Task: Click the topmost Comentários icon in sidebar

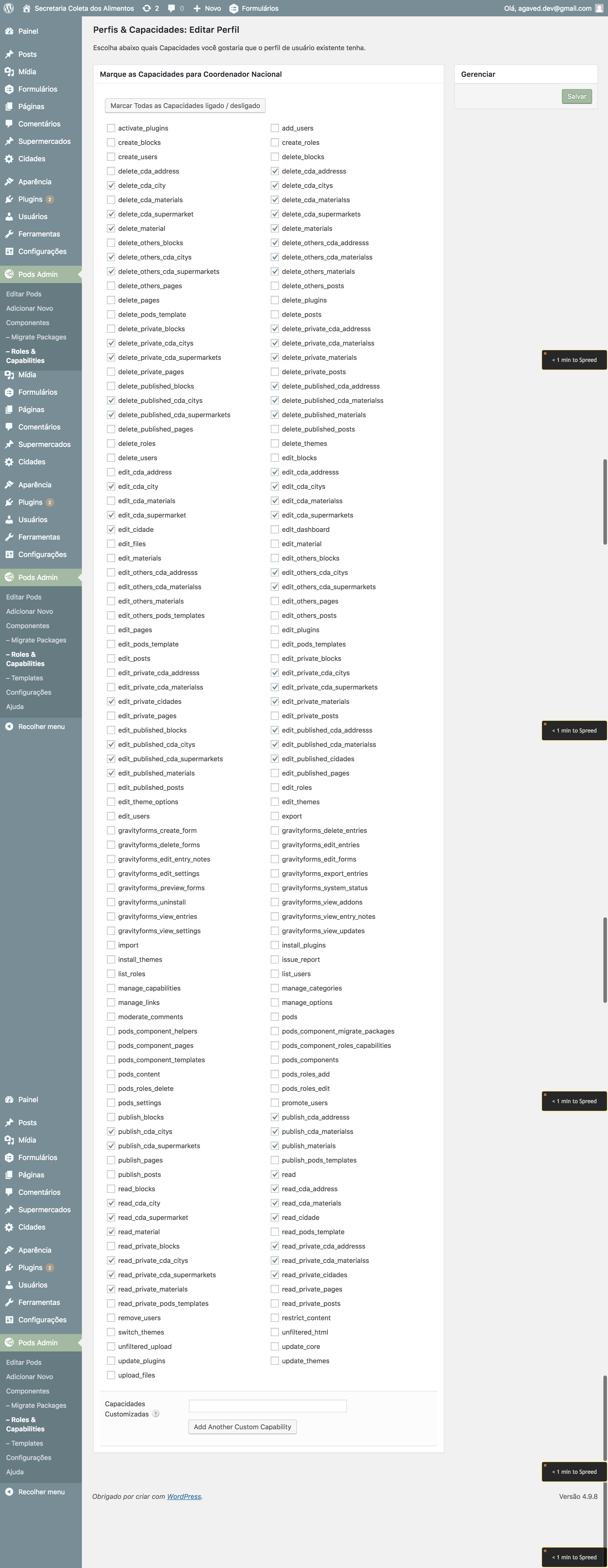Action: (9, 124)
